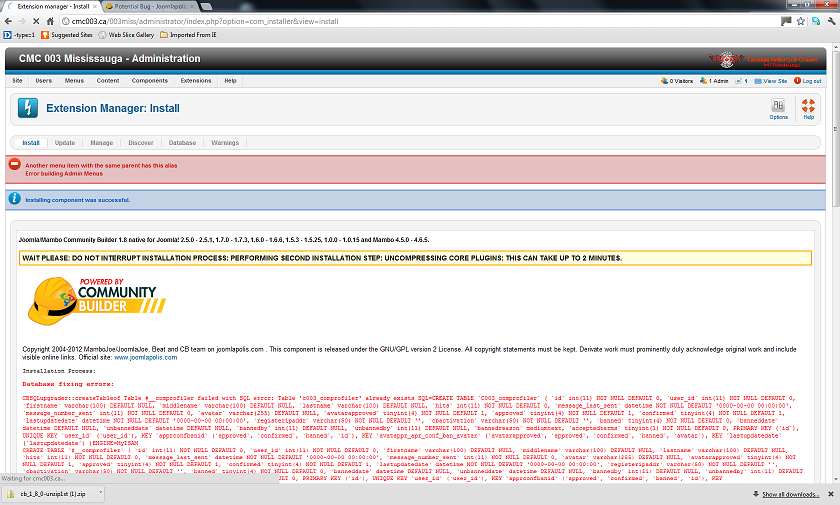Open the Site menu
The image size is (840, 505).
(18, 81)
